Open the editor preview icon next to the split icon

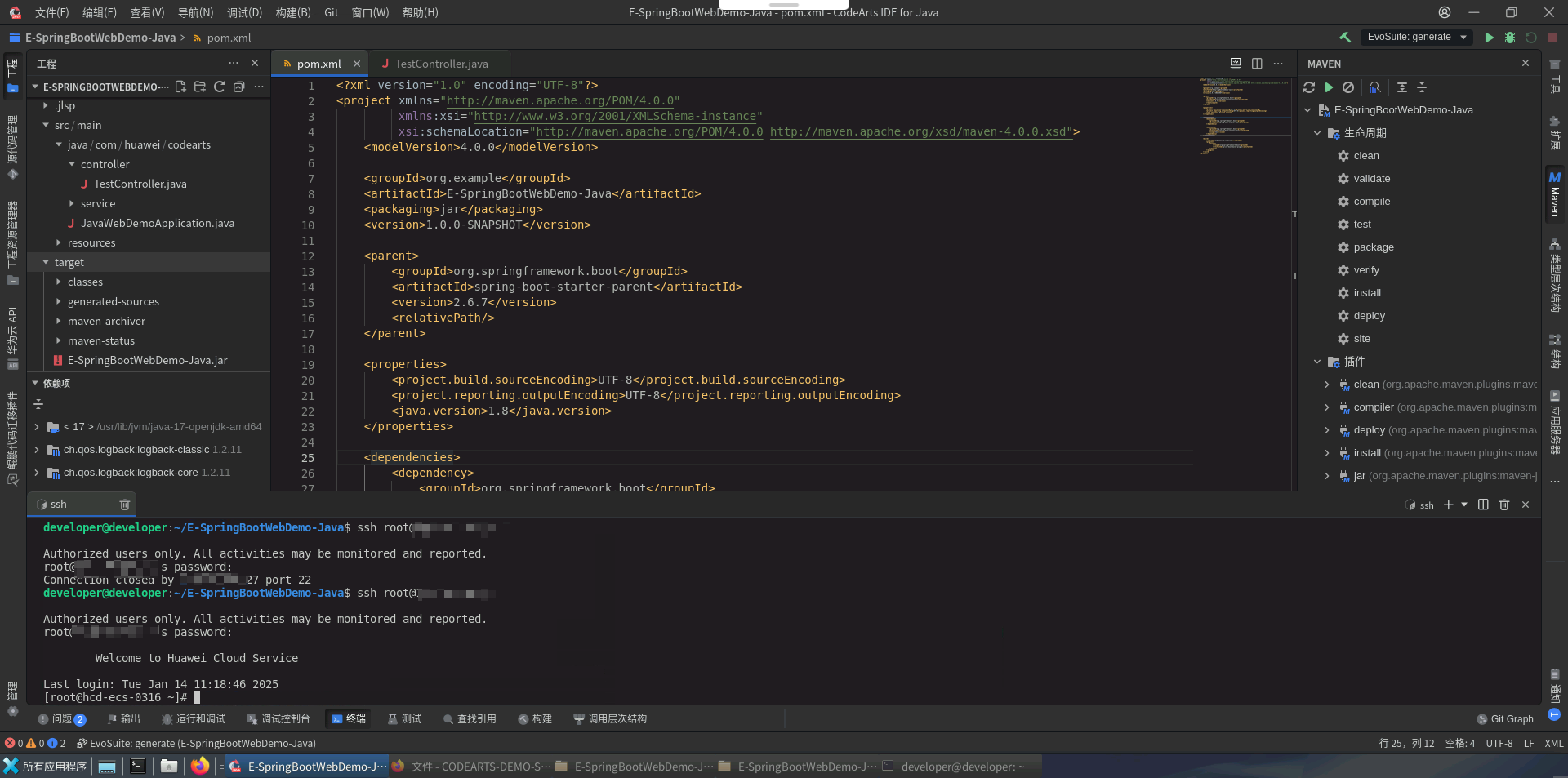coord(1236,63)
